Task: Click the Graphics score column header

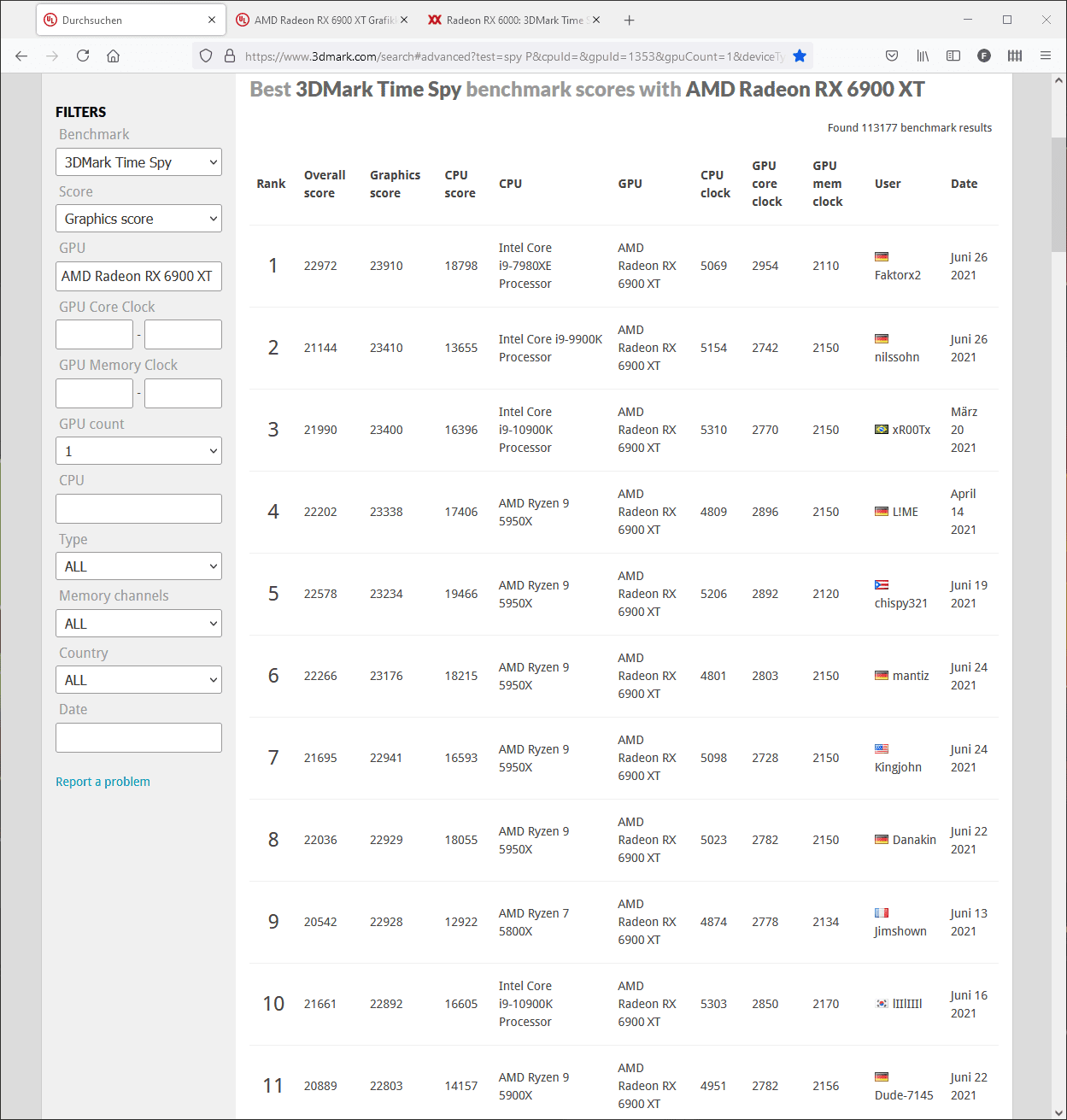Action: 395,184
